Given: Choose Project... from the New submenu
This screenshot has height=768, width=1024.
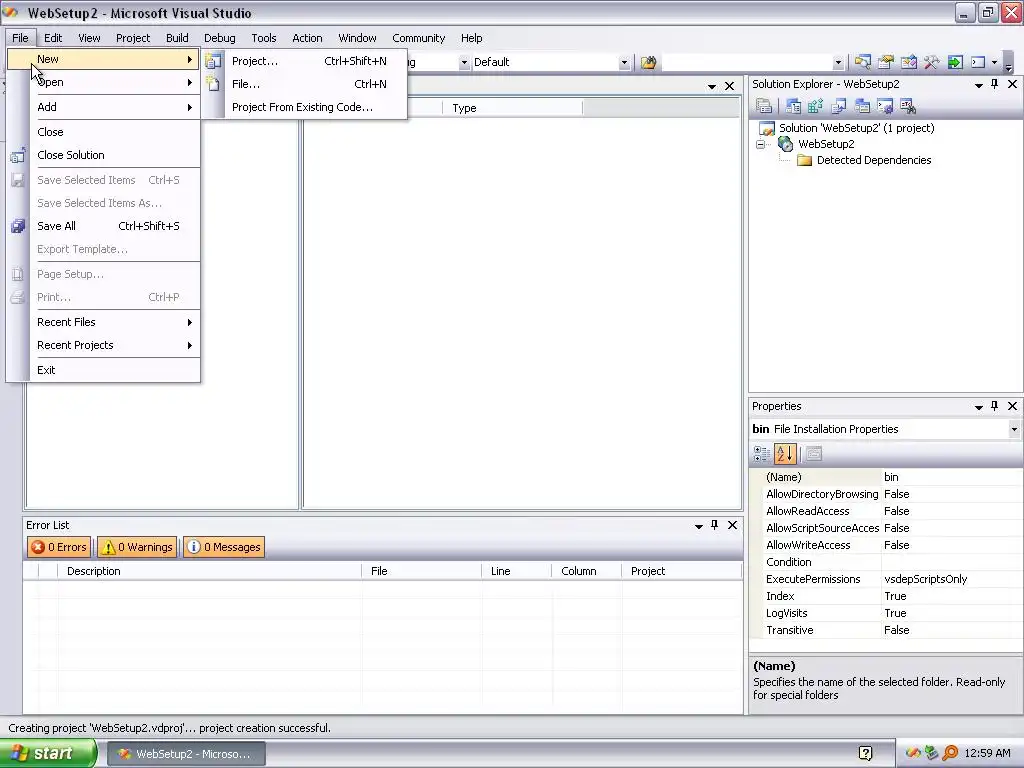Looking at the screenshot, I should point(305,61).
